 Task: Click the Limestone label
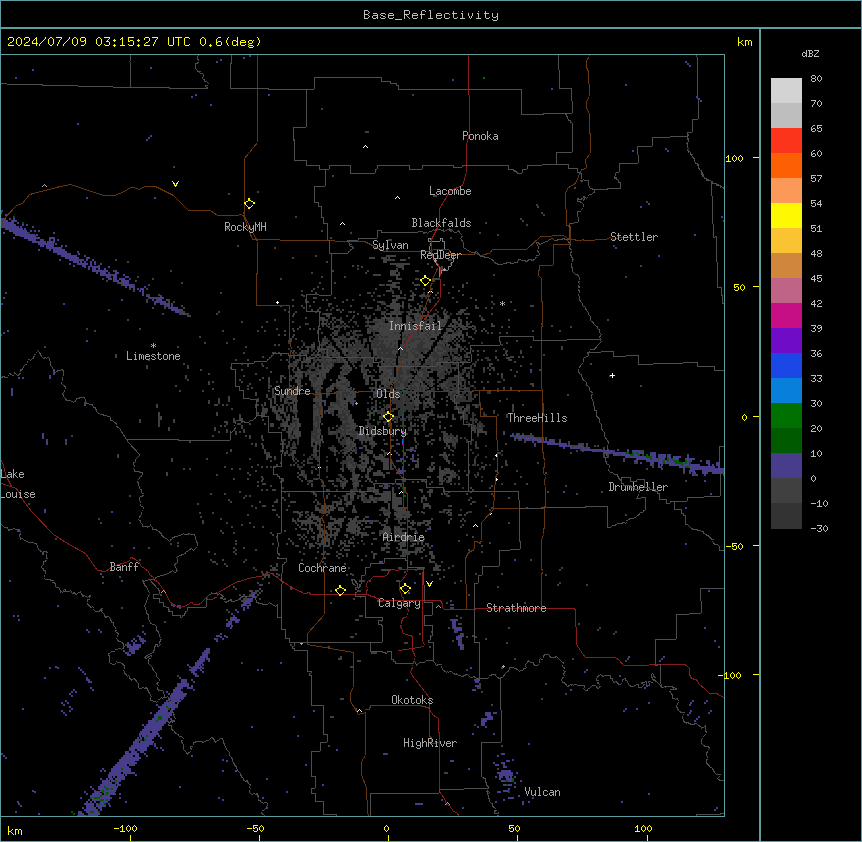[153, 356]
